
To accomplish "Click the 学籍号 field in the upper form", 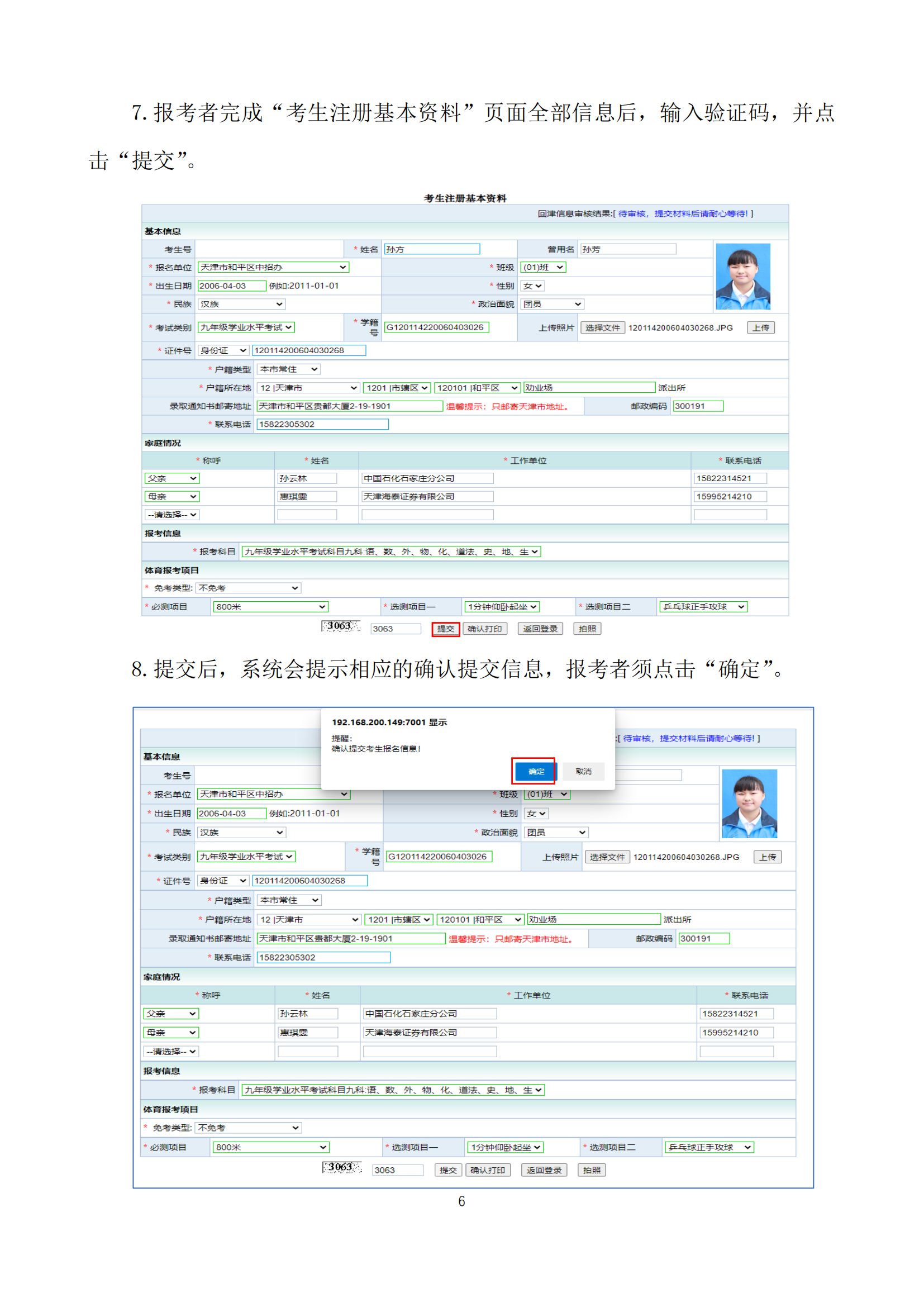I will (x=436, y=327).
